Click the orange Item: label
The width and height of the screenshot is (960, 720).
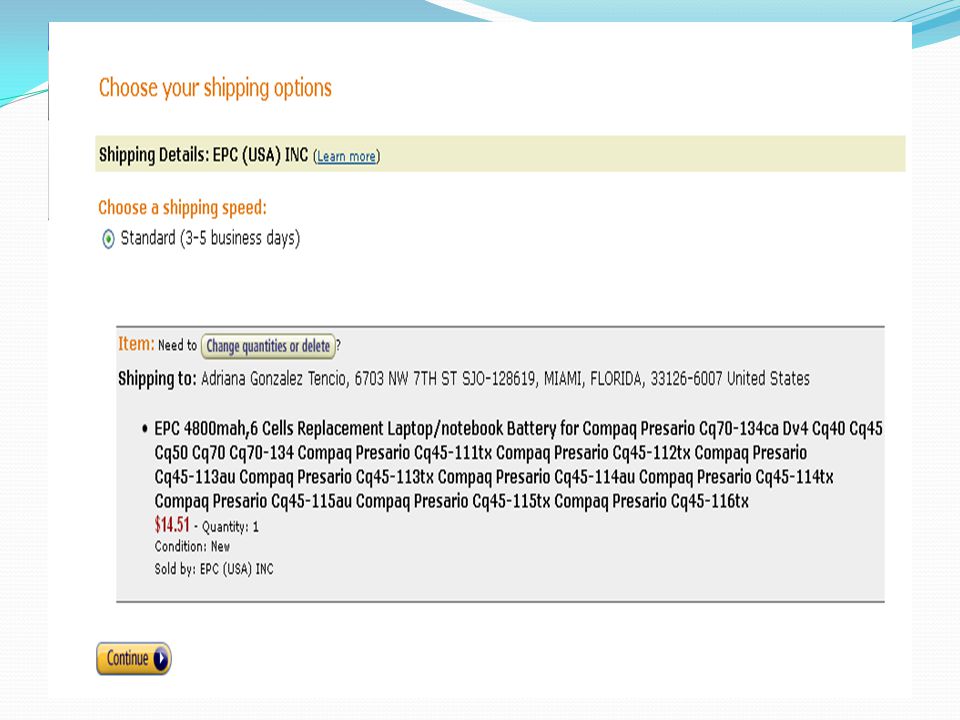(x=136, y=343)
